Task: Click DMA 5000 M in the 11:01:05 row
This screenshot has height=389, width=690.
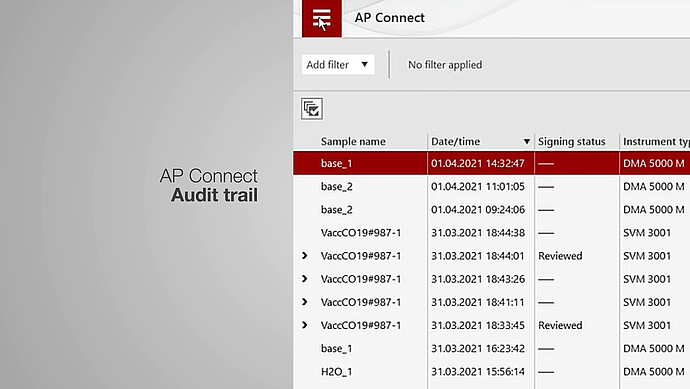Action: click(654, 187)
